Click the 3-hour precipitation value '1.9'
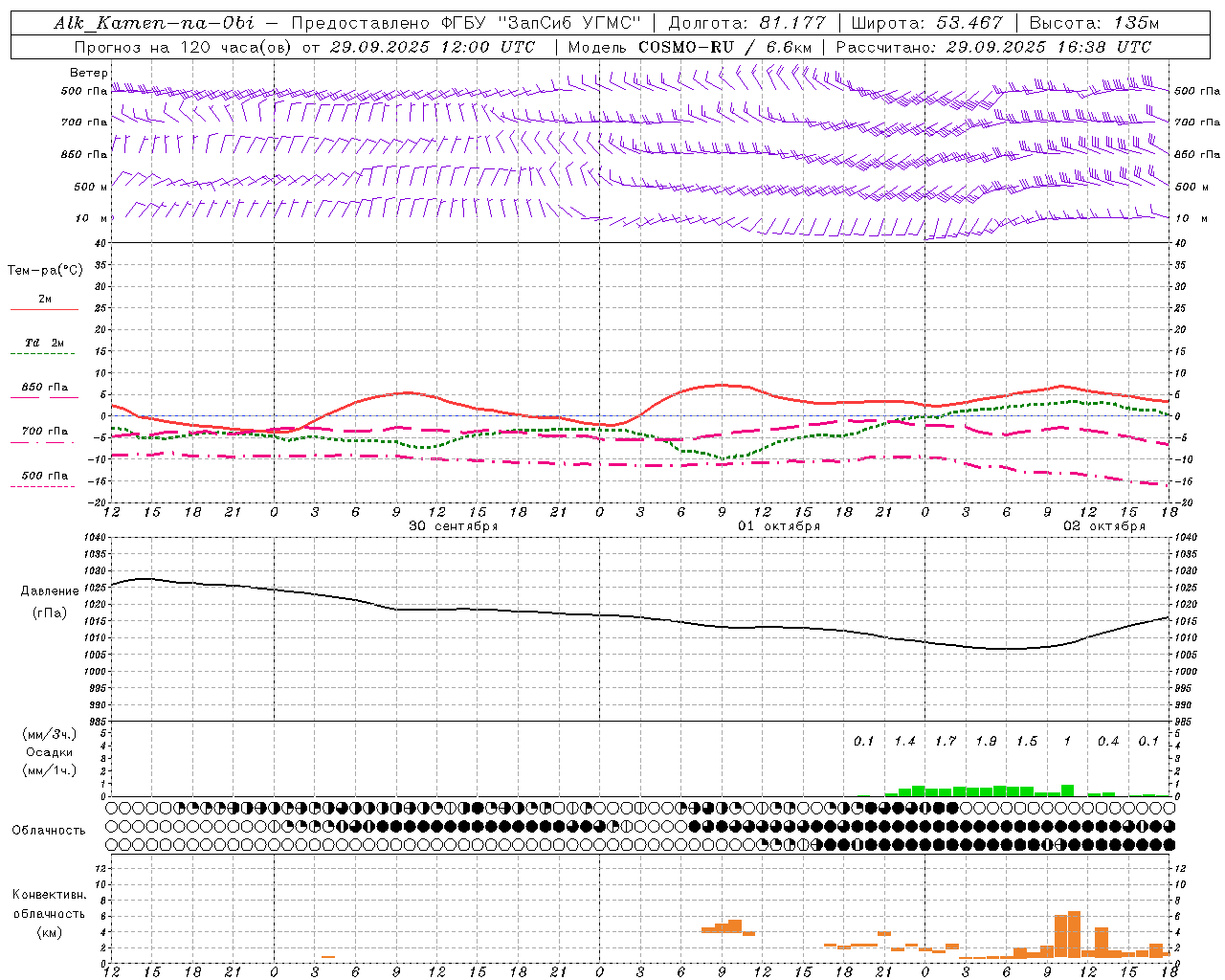This screenshot has height=980, width=1225. [x=986, y=742]
